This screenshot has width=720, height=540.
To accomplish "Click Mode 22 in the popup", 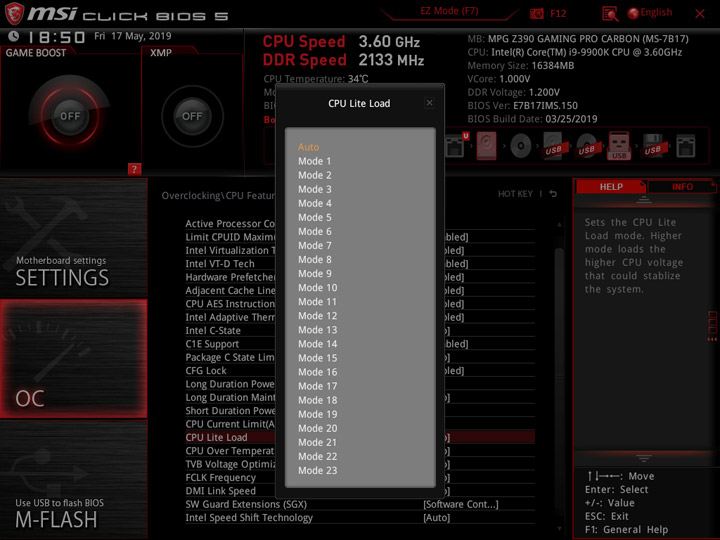I will click(x=317, y=457).
